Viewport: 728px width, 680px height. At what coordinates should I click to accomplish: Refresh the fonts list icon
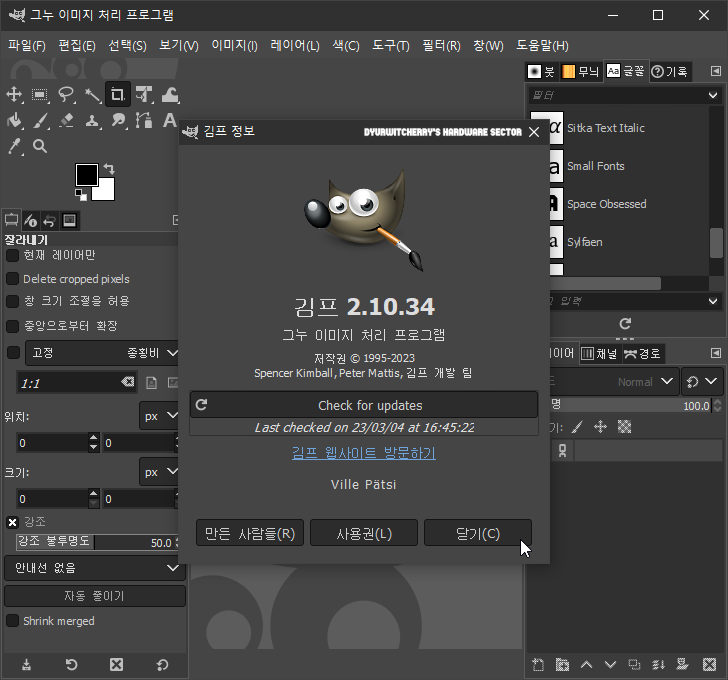tap(625, 323)
